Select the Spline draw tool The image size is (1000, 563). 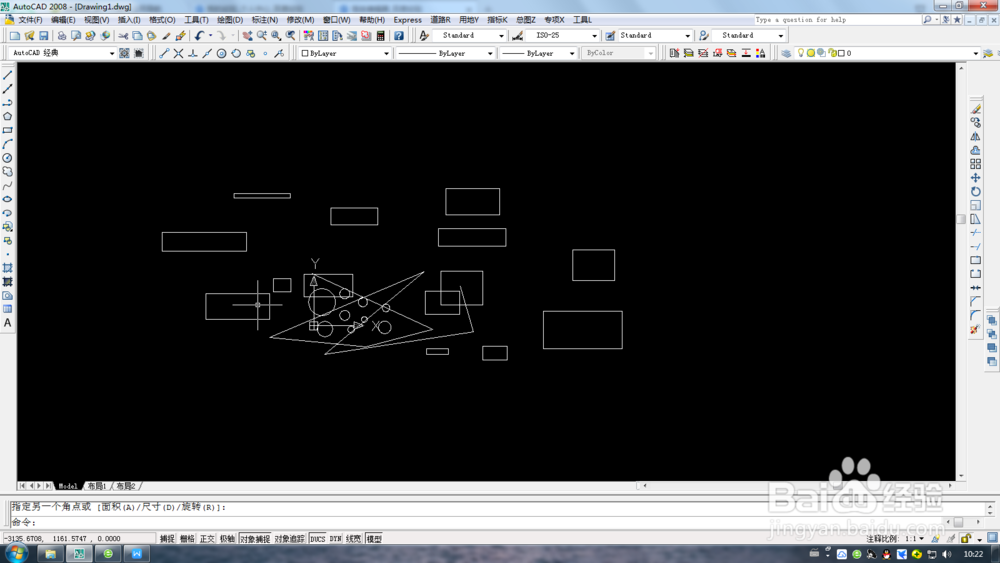[8, 186]
